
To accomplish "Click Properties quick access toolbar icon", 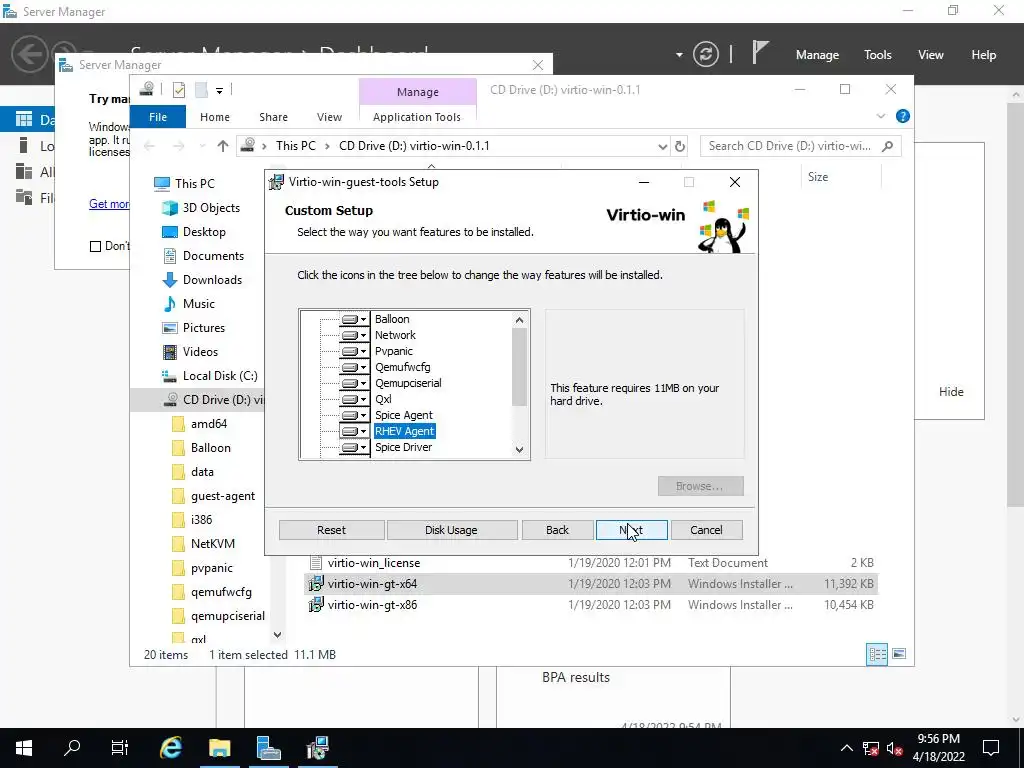I will click(x=178, y=90).
